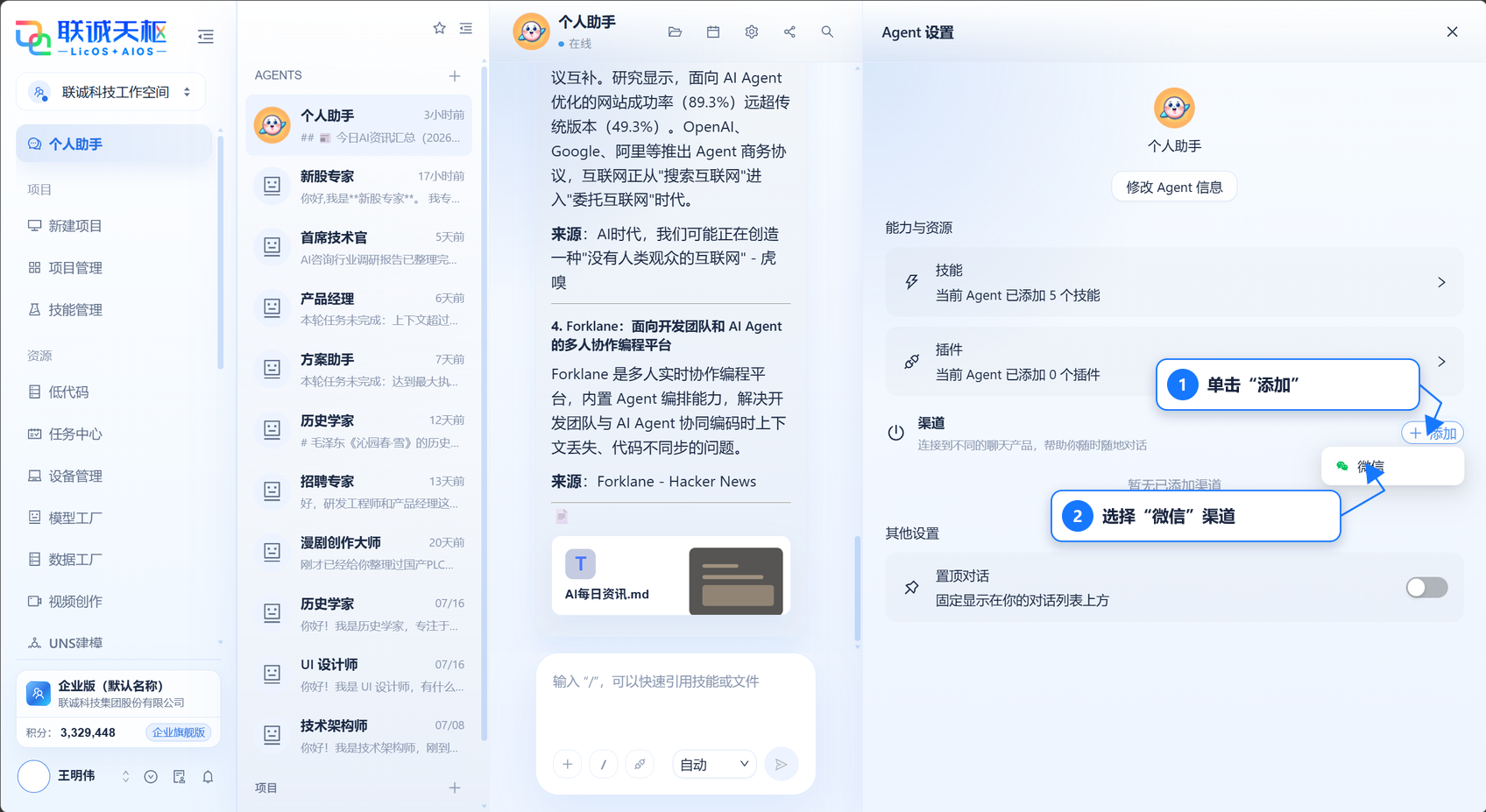The height and width of the screenshot is (812, 1486).
Task: Open notifications bell icon
Action: pyautogui.click(x=208, y=777)
